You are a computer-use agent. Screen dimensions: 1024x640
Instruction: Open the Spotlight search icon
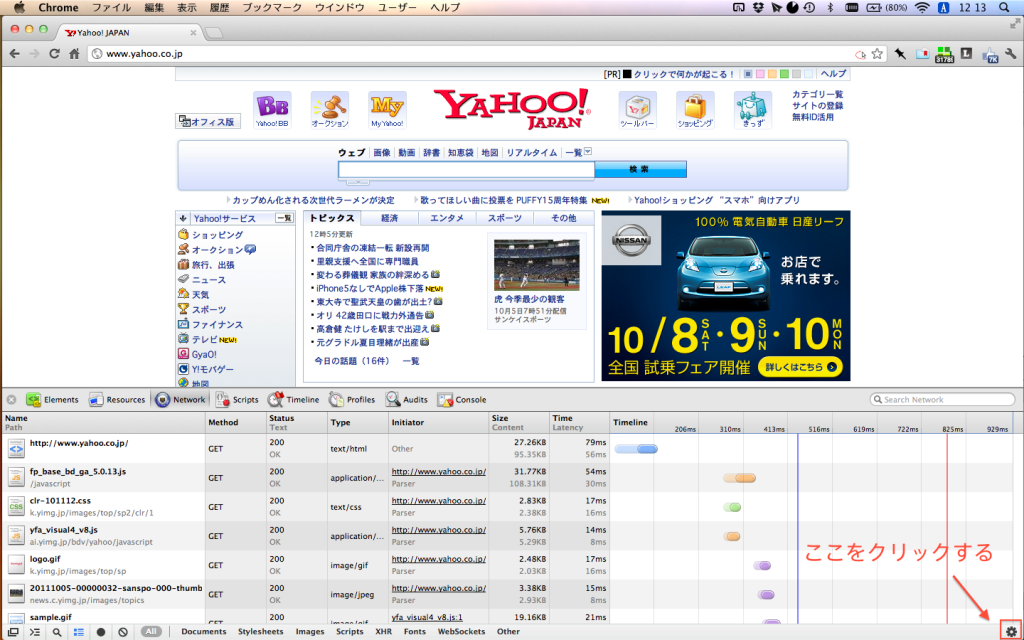coord(1005,8)
